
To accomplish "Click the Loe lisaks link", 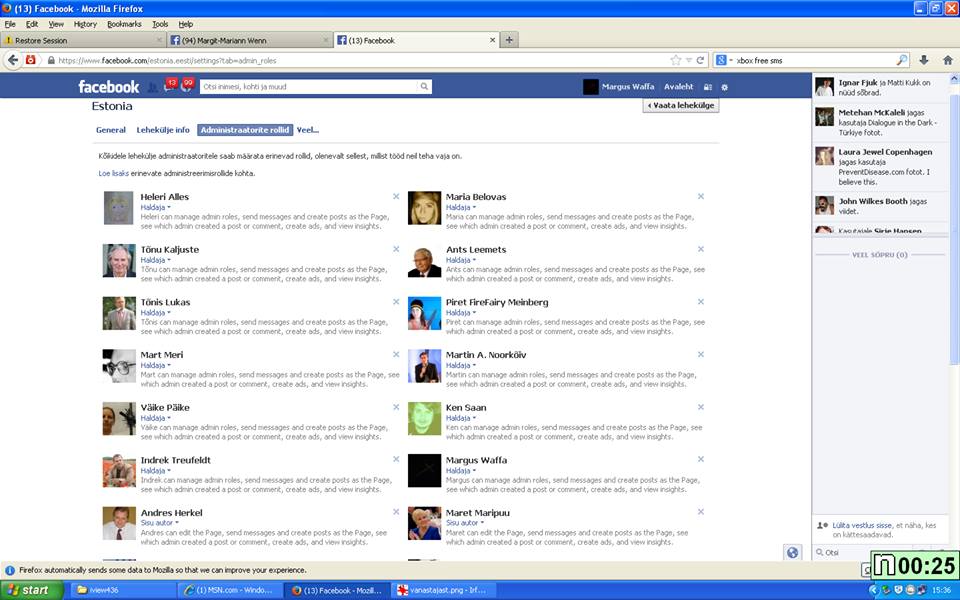I will pyautogui.click(x=113, y=173).
